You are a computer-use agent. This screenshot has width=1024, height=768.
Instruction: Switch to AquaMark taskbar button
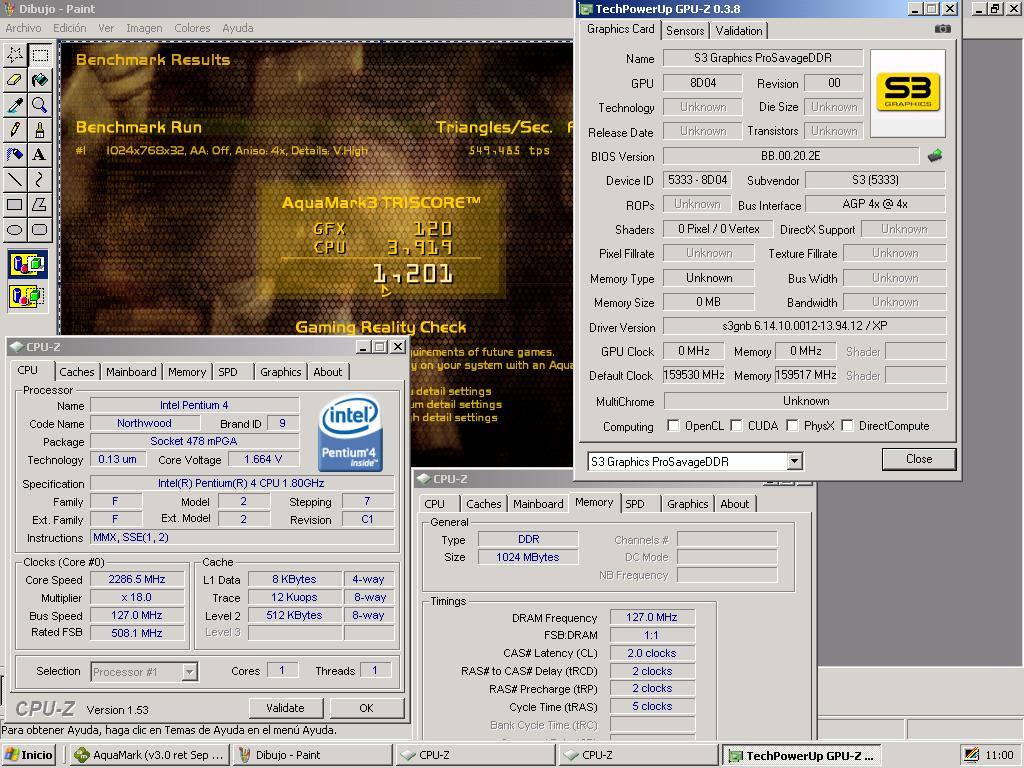click(x=150, y=755)
